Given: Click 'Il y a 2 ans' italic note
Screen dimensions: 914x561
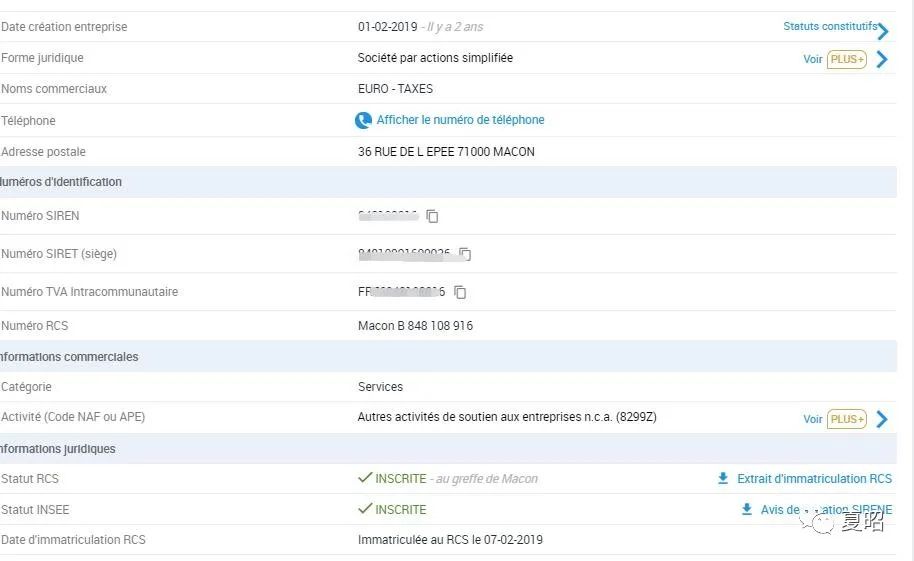Looking at the screenshot, I should click(x=455, y=27).
